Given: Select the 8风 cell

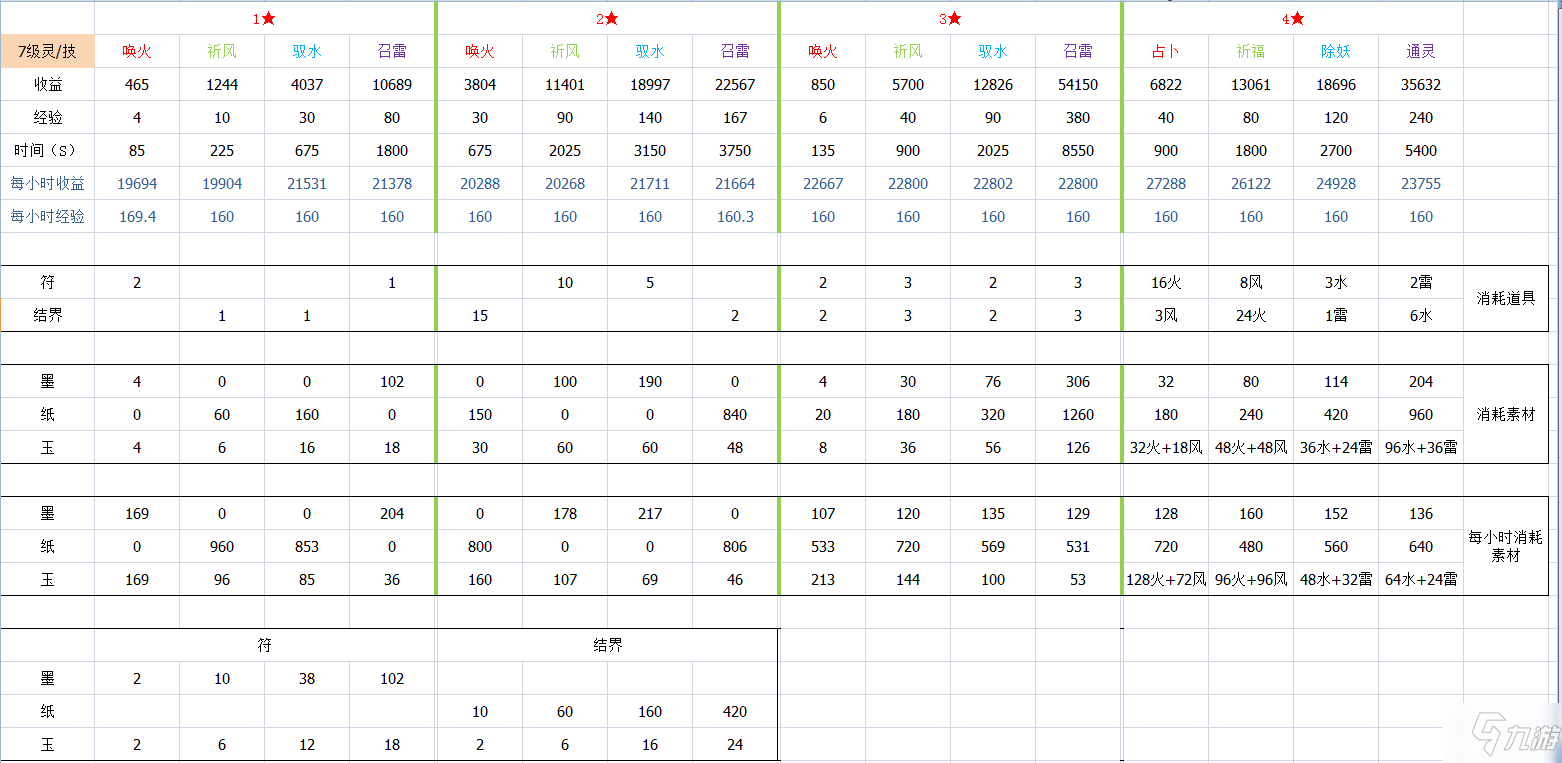Looking at the screenshot, I should [x=1251, y=283].
